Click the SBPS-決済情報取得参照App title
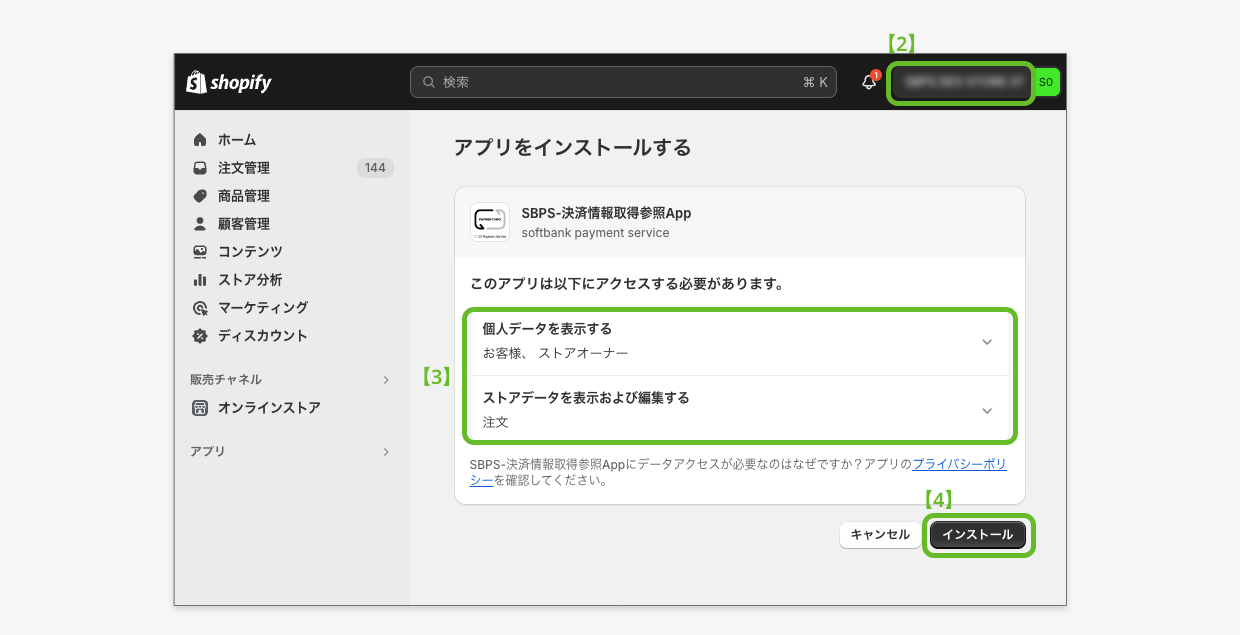The image size is (1240, 635). (606, 213)
